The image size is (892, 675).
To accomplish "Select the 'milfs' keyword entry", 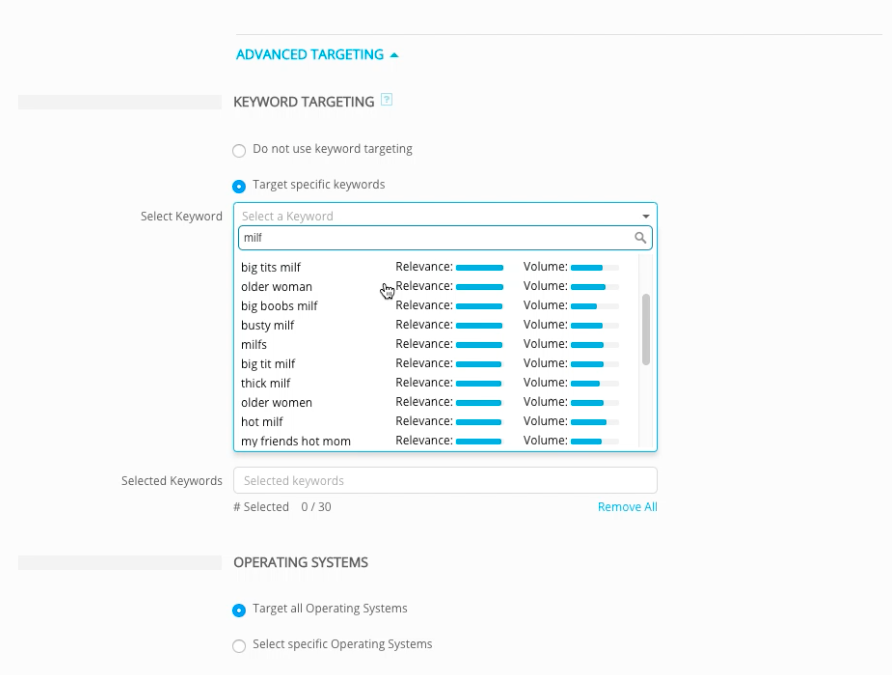I will tap(254, 345).
